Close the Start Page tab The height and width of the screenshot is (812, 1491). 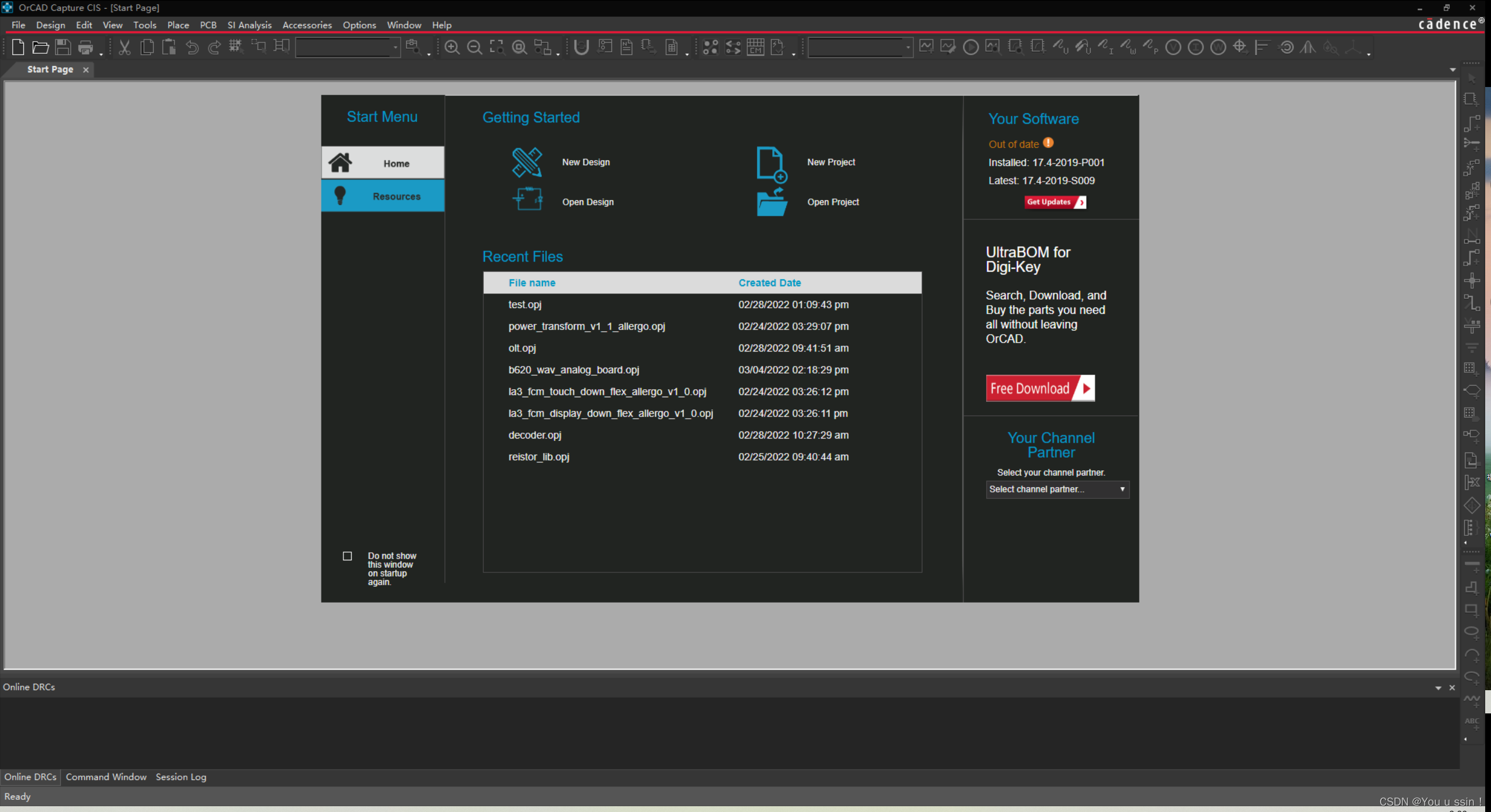click(86, 70)
